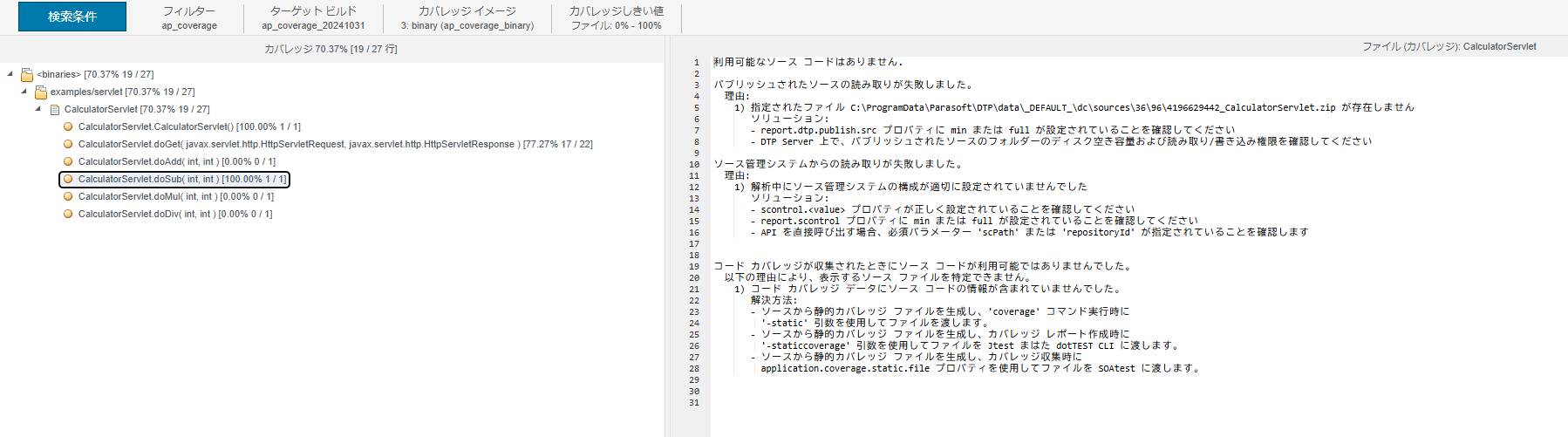This screenshot has width=1568, height=437.
Task: Click the doGet method circle icon
Action: click(68, 144)
